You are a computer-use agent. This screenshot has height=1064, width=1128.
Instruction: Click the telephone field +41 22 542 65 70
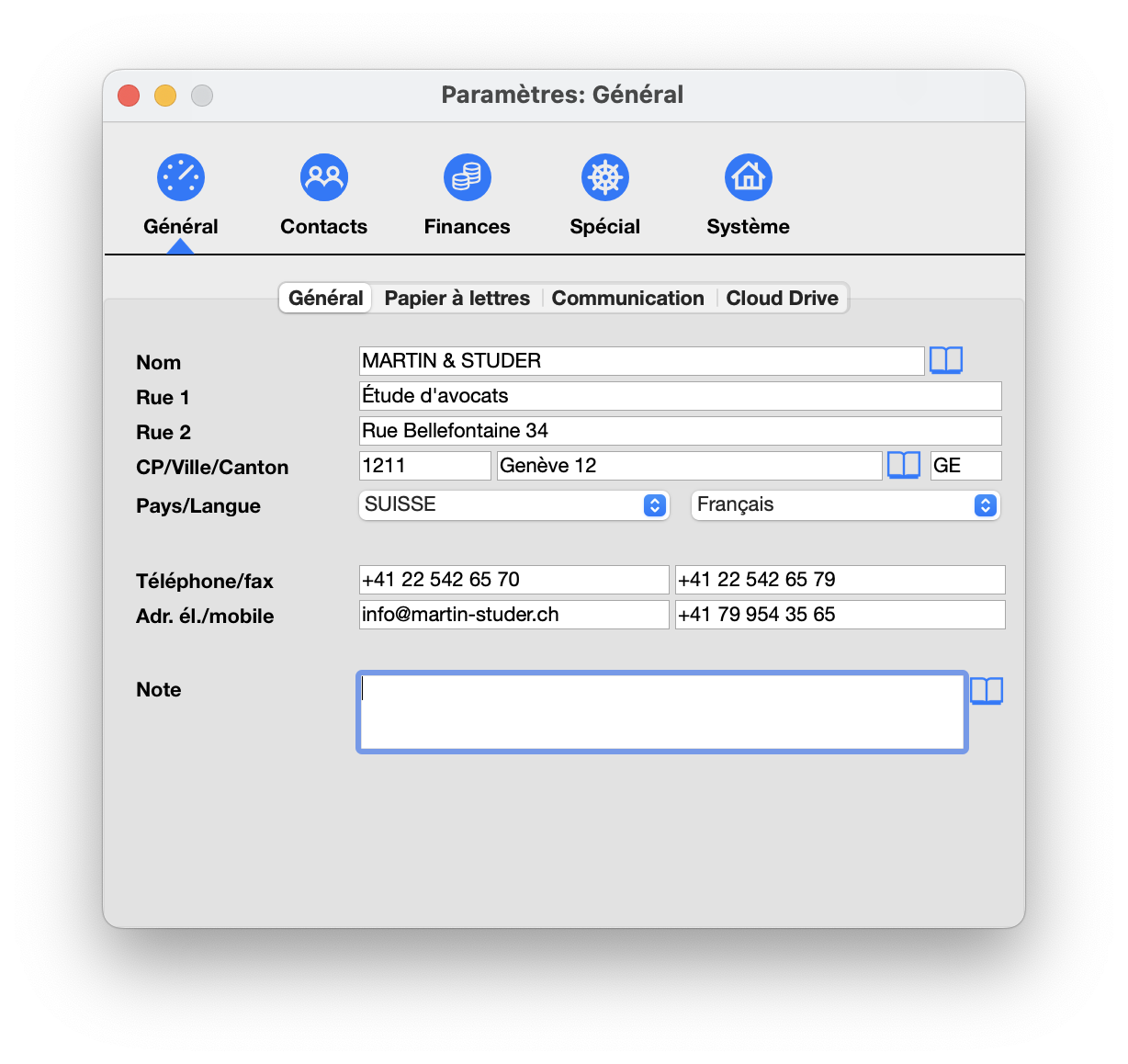click(513, 580)
